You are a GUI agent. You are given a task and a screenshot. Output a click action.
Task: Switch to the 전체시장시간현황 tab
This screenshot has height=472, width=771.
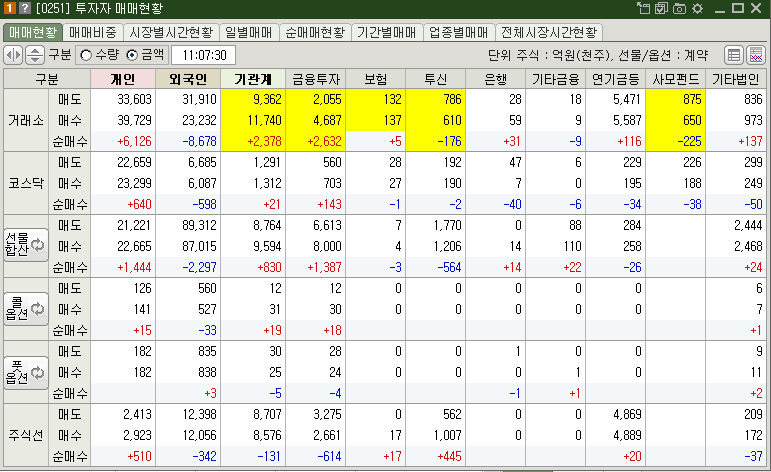[549, 32]
